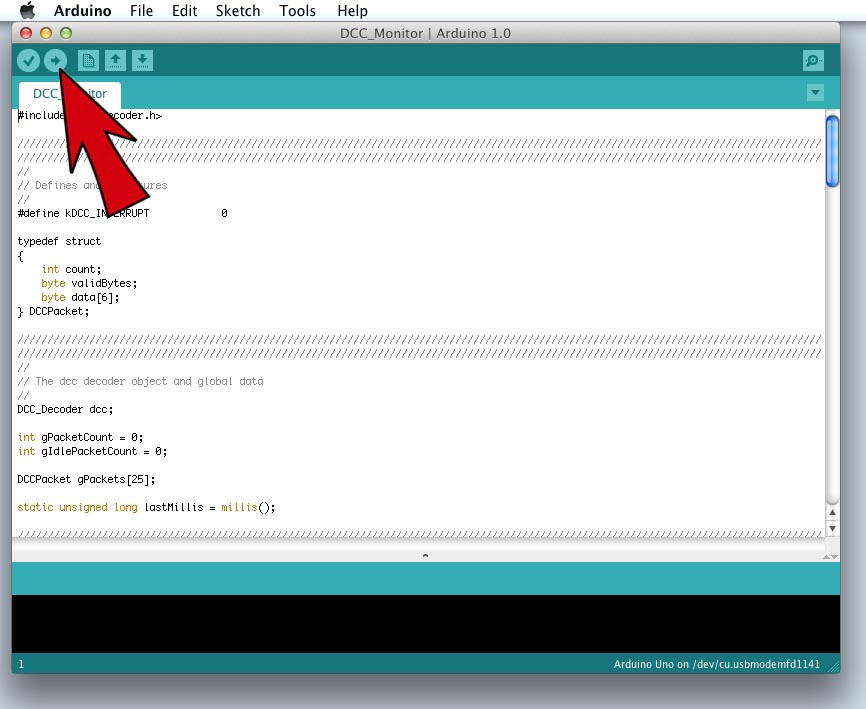Open the Arduino application menu
This screenshot has width=866, height=709.
[x=83, y=11]
